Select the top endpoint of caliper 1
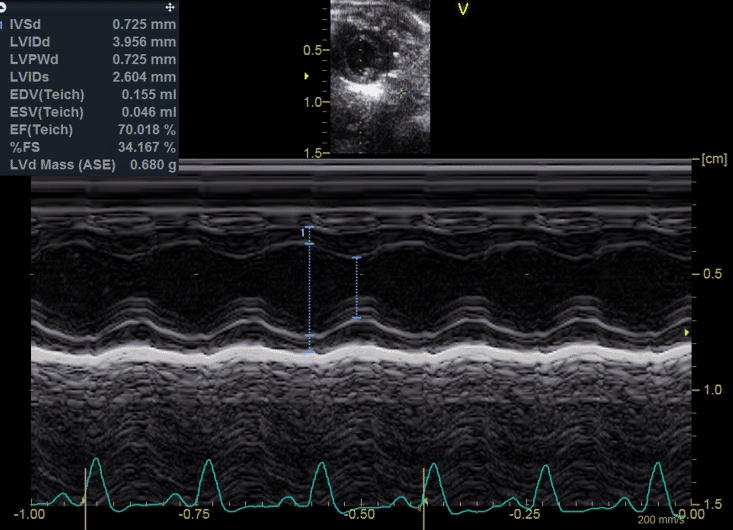This screenshot has height=530, width=733. pyautogui.click(x=309, y=228)
